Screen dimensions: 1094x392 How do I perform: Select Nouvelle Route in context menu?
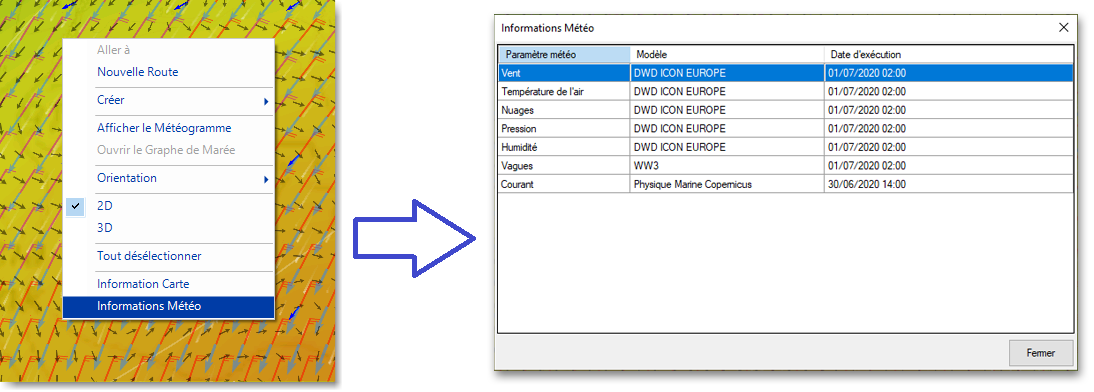[x=168, y=72]
